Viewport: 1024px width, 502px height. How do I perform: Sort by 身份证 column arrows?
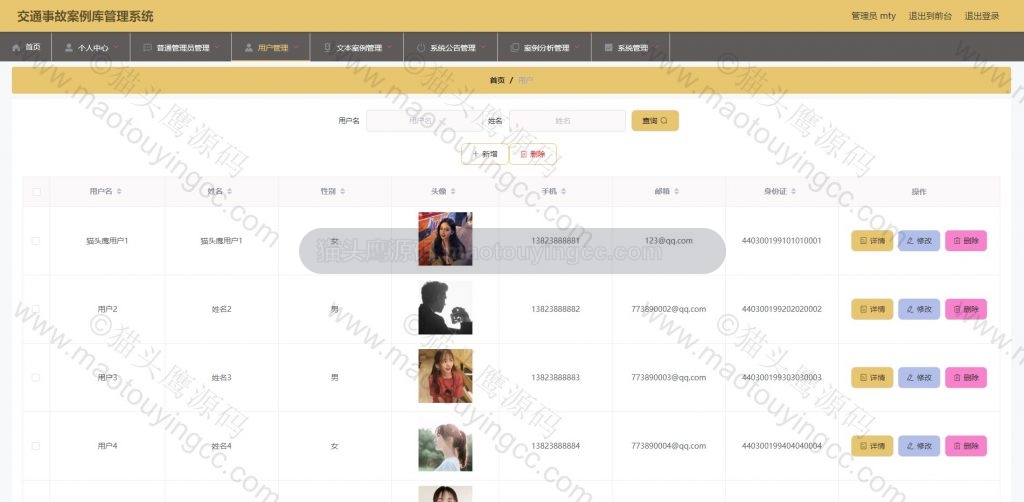[x=793, y=191]
